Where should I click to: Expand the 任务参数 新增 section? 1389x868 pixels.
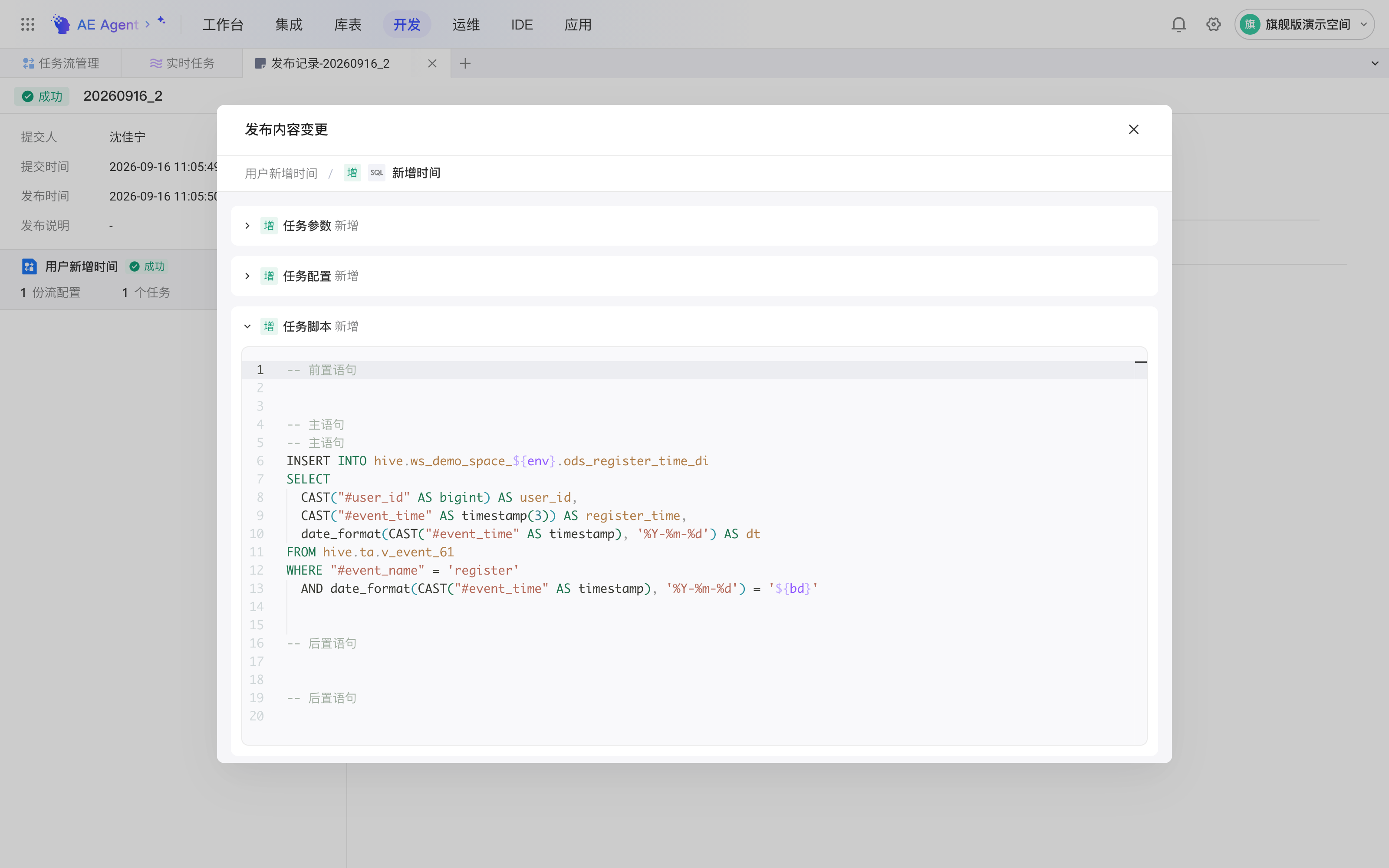coord(247,226)
